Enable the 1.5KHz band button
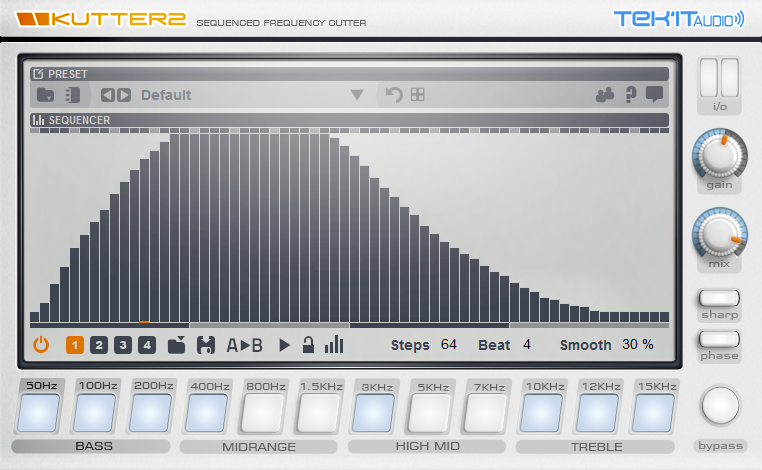Screen dimensions: 762x470 click(x=318, y=412)
